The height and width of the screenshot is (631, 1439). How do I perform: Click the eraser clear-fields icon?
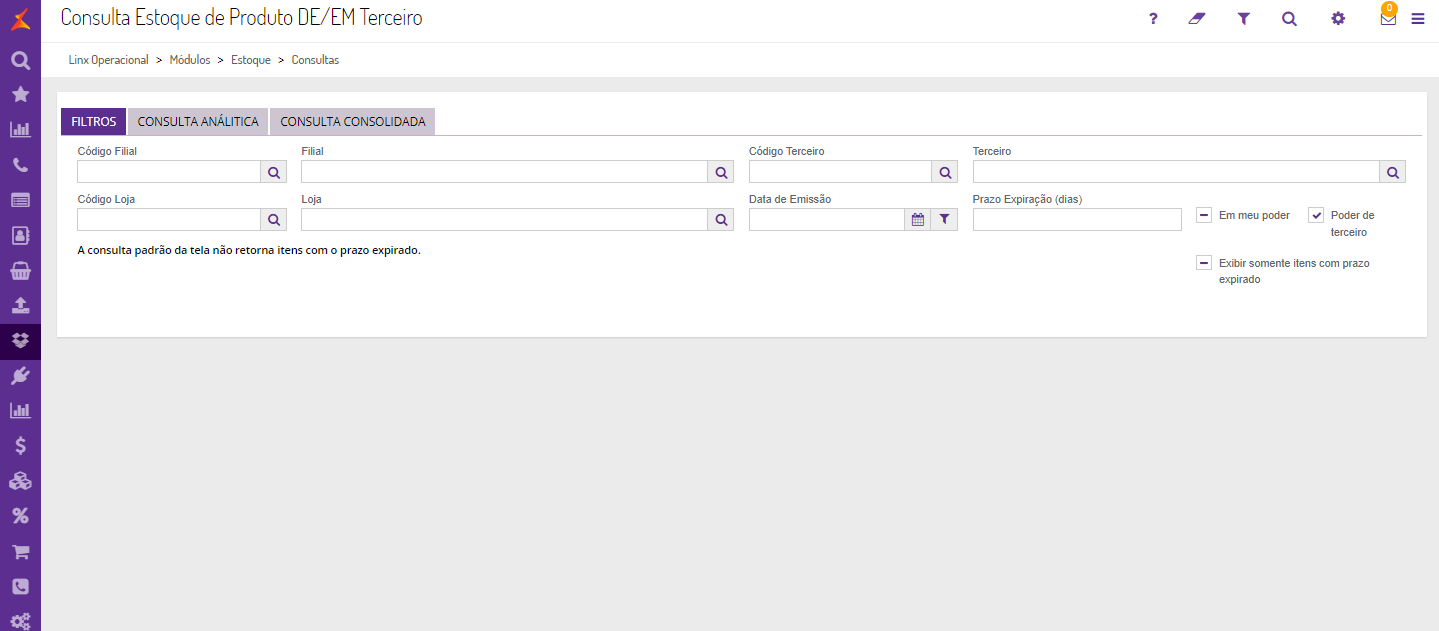coord(1197,18)
